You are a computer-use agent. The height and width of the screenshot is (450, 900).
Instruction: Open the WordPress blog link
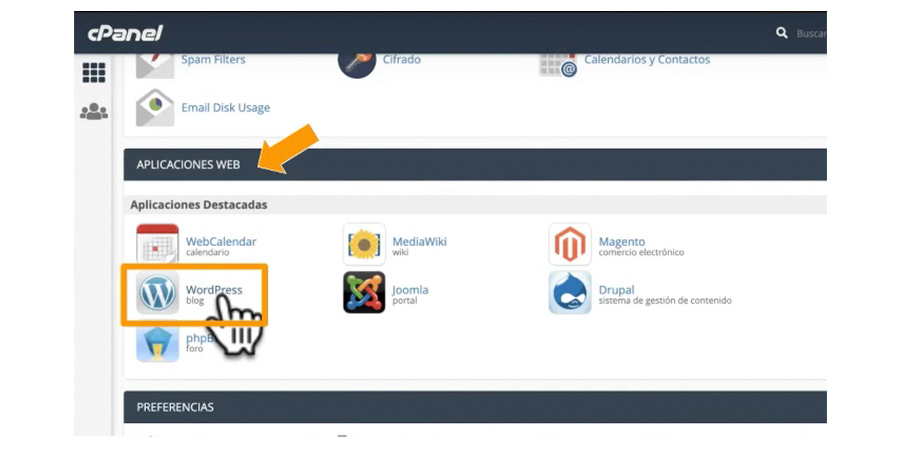(214, 290)
